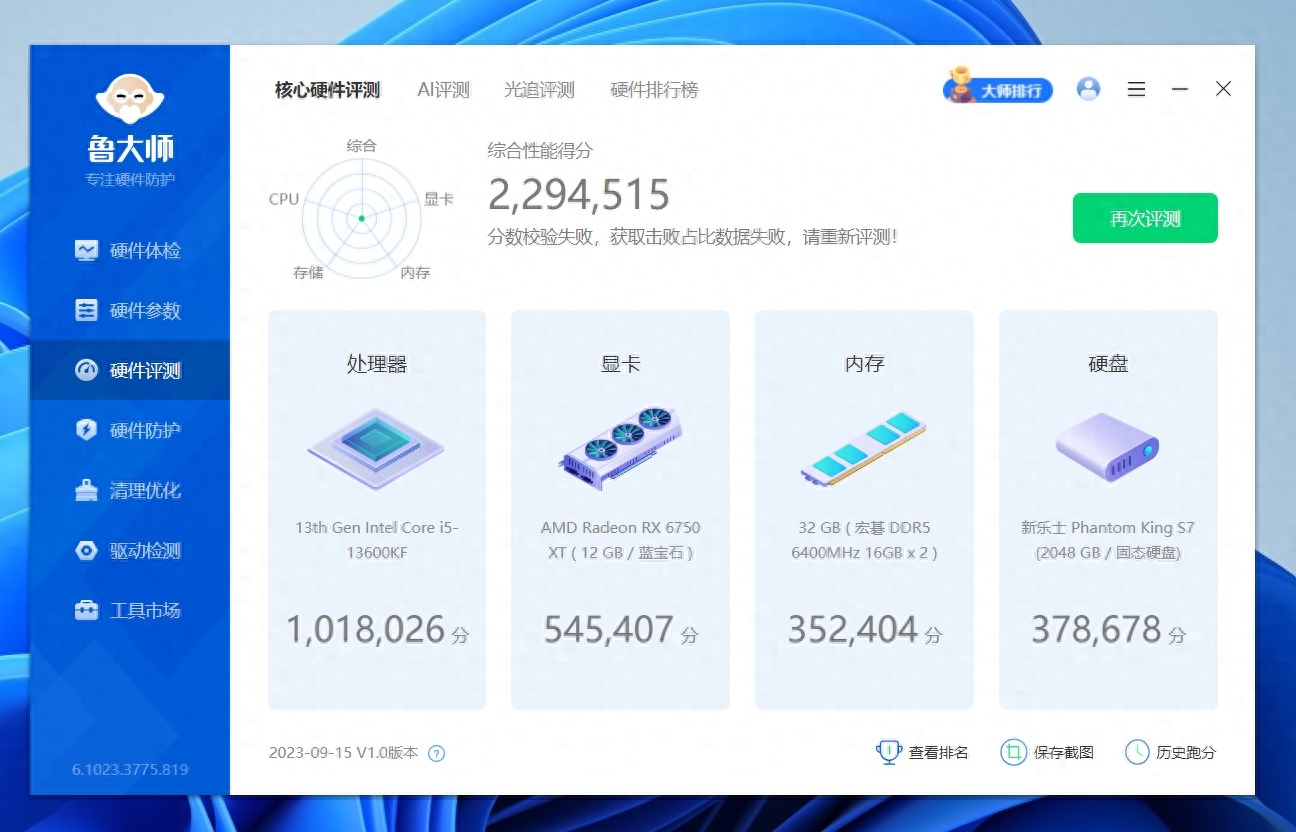Open 硬件参数 in the sidebar

[130, 310]
